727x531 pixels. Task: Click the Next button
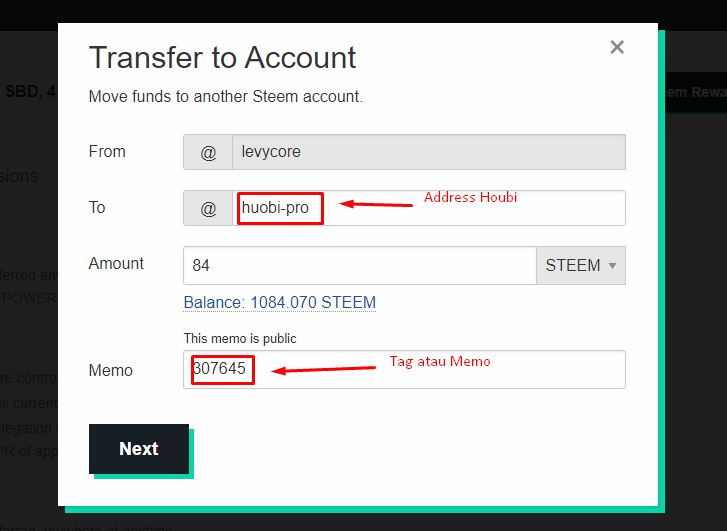click(139, 448)
